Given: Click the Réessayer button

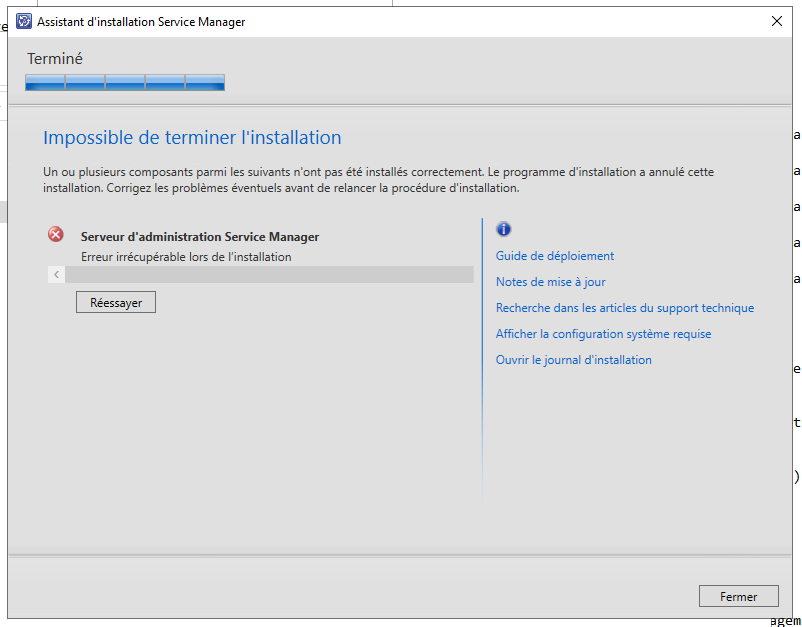Looking at the screenshot, I should (x=116, y=302).
